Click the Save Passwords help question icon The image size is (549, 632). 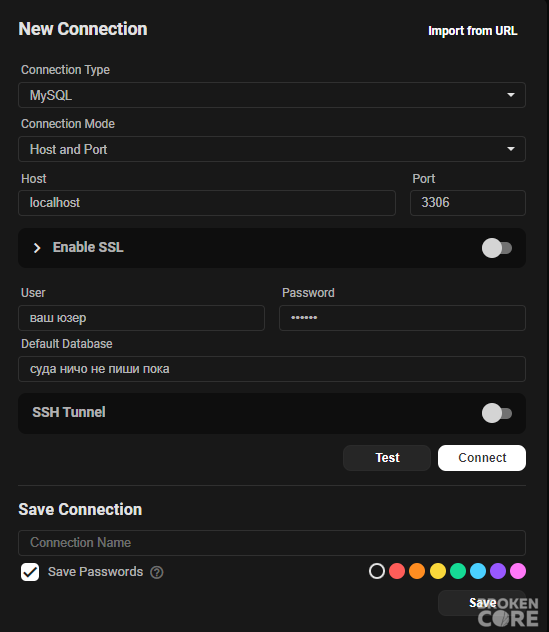157,572
